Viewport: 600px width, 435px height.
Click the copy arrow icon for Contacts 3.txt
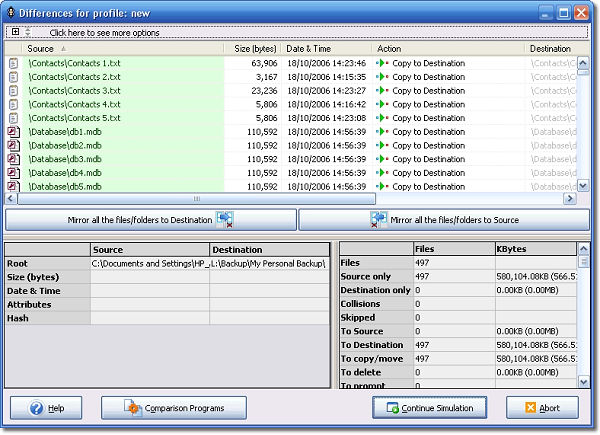coord(383,91)
